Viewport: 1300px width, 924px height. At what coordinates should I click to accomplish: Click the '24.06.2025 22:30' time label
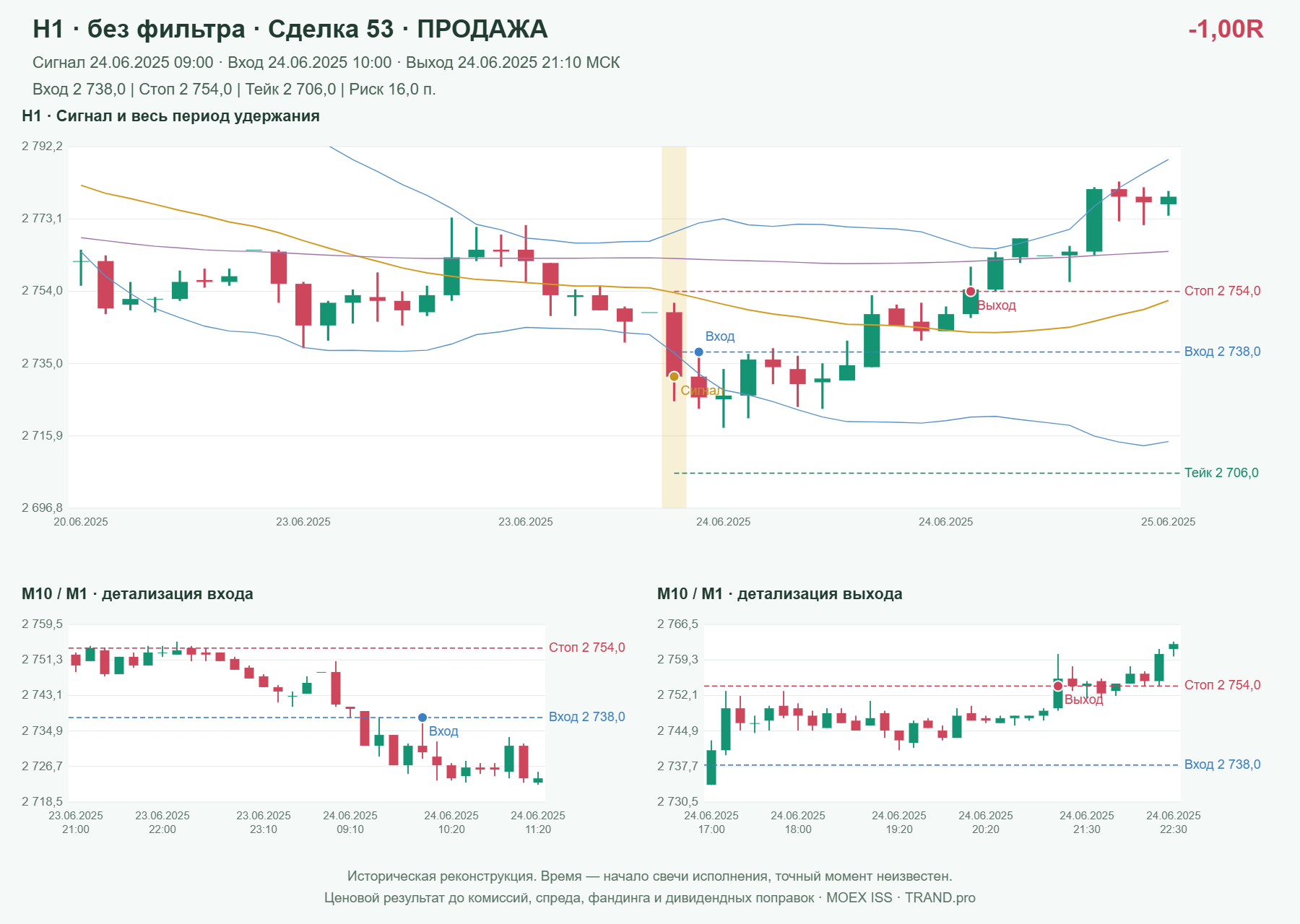1174,822
